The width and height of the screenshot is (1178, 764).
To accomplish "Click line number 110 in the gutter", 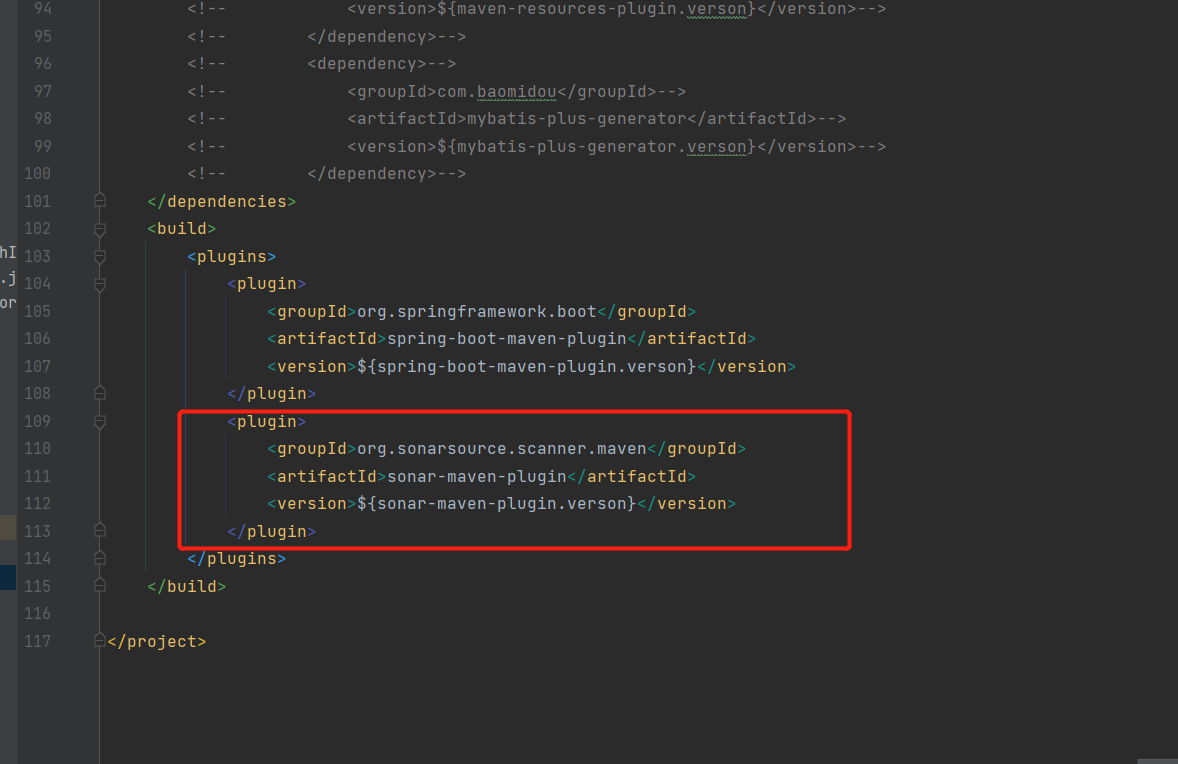I will click(37, 448).
